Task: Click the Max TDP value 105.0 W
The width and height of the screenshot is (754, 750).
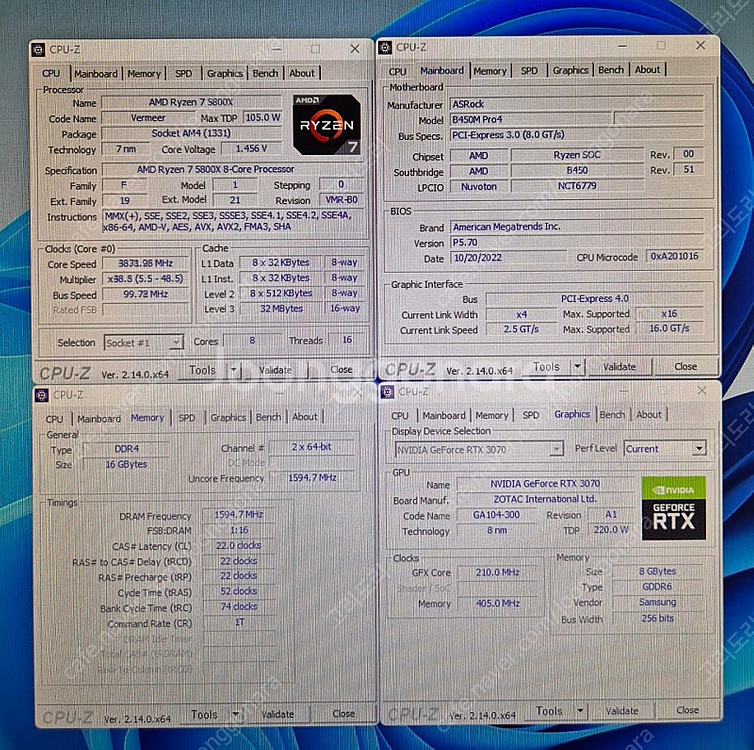Action: pos(263,117)
